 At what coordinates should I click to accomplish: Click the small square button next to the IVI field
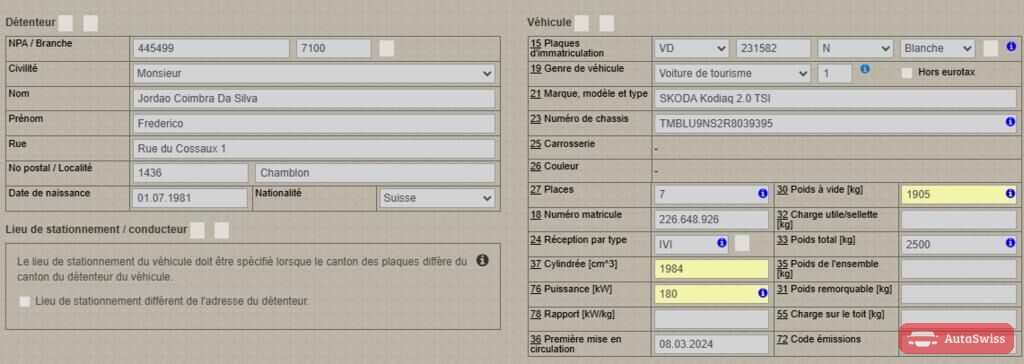743,244
